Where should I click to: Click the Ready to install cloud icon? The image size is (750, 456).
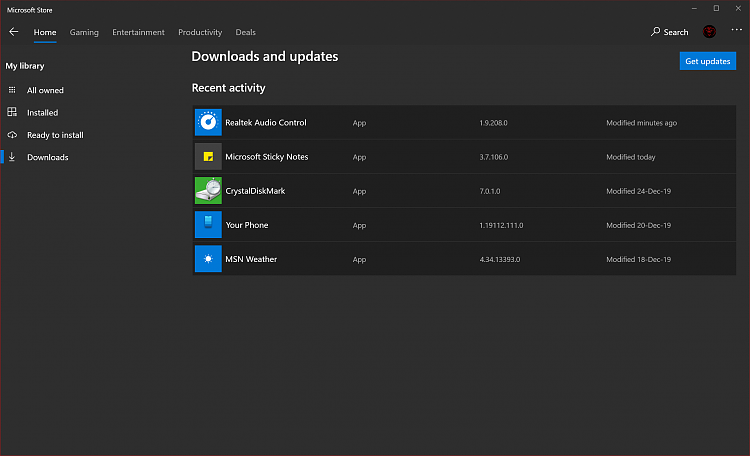point(12,135)
